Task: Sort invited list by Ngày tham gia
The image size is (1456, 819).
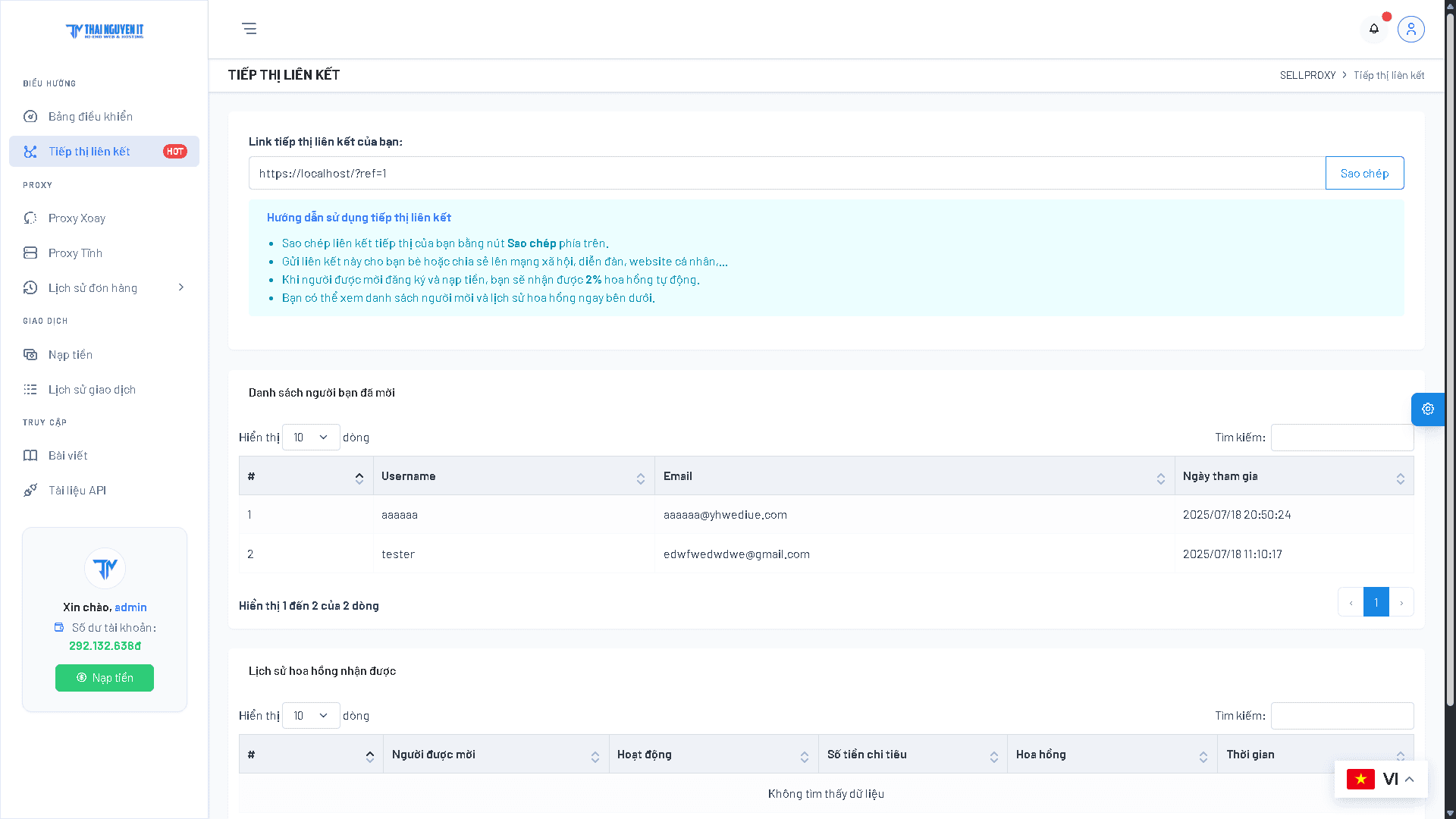Action: pyautogui.click(x=1294, y=476)
